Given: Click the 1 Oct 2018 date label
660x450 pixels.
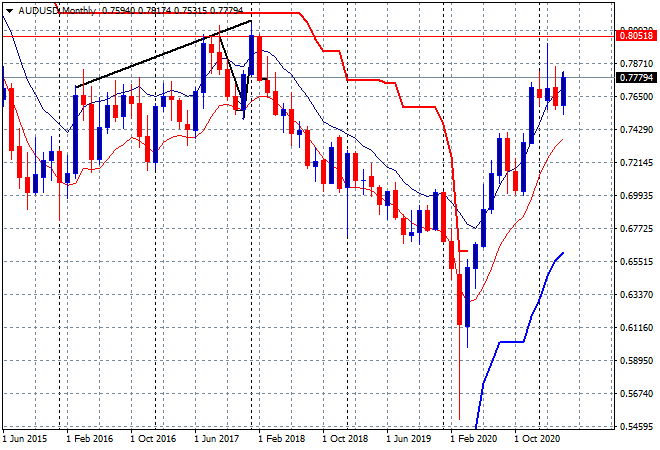Looking at the screenshot, I should pos(345,439).
